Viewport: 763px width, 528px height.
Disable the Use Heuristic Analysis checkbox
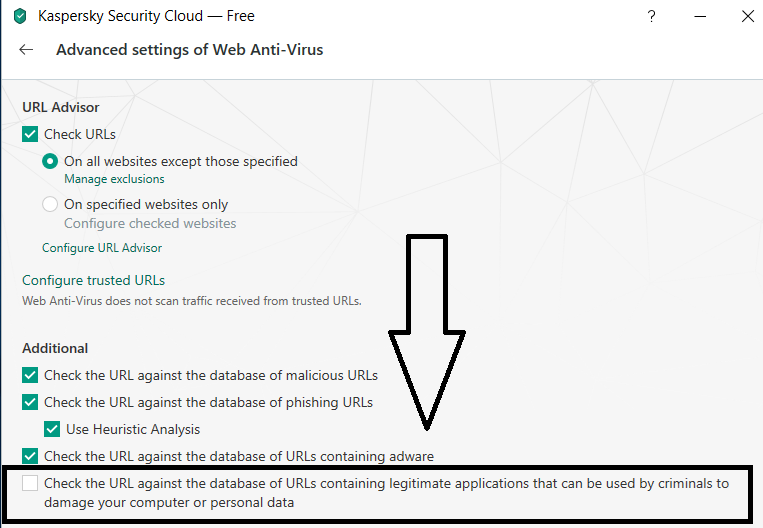click(x=53, y=430)
